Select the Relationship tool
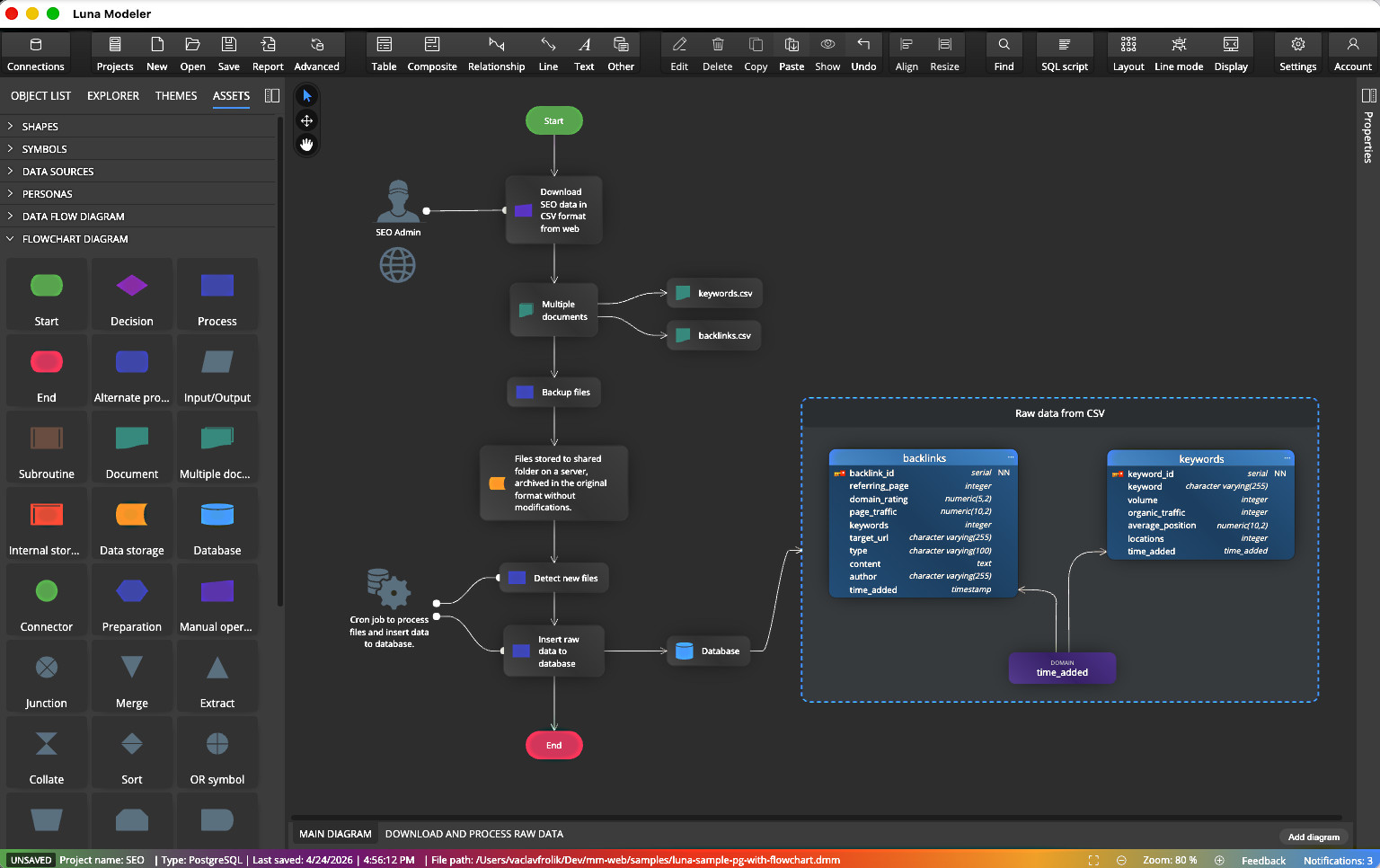The width and height of the screenshot is (1380, 868). [x=496, y=52]
